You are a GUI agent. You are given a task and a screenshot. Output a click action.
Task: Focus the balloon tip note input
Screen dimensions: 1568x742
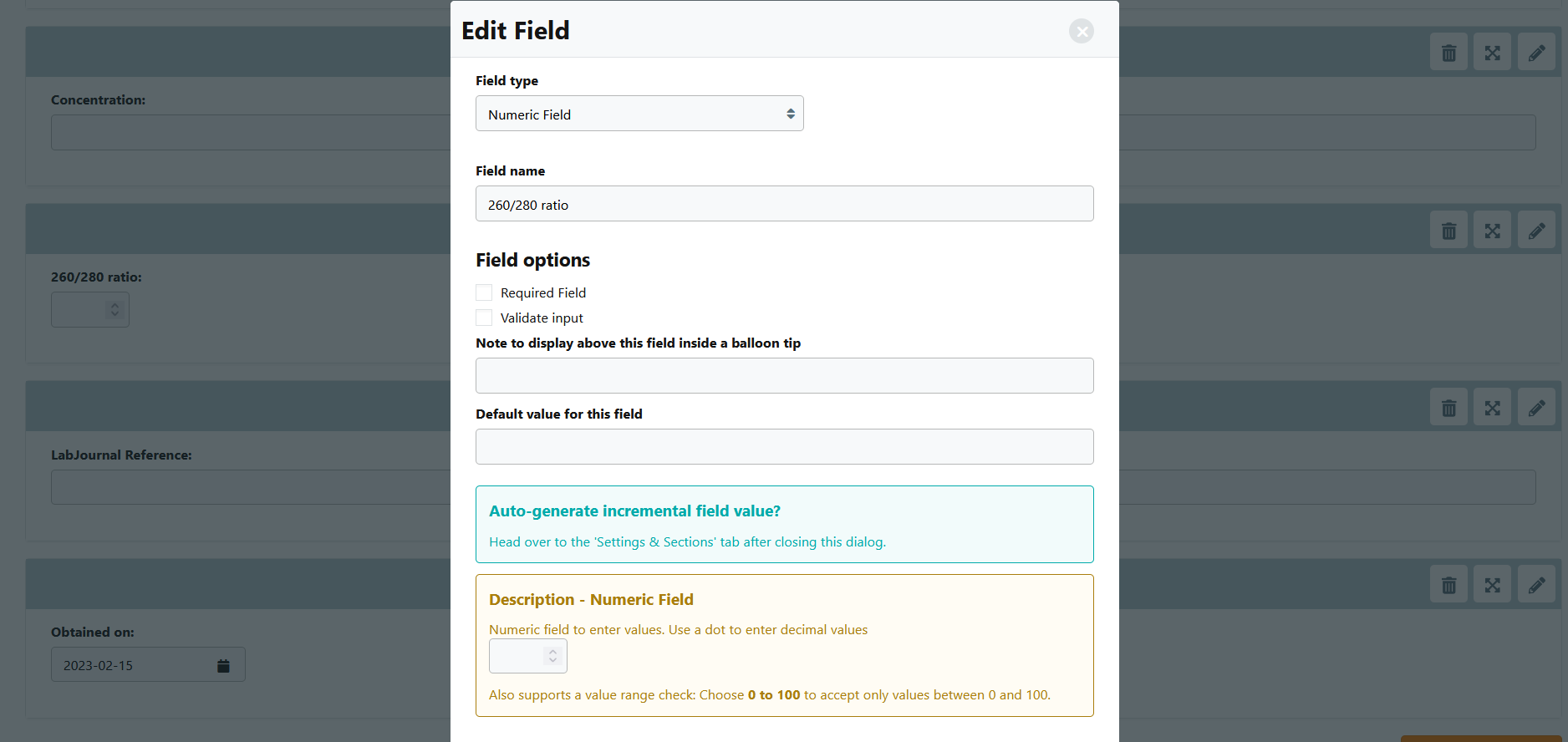(784, 375)
